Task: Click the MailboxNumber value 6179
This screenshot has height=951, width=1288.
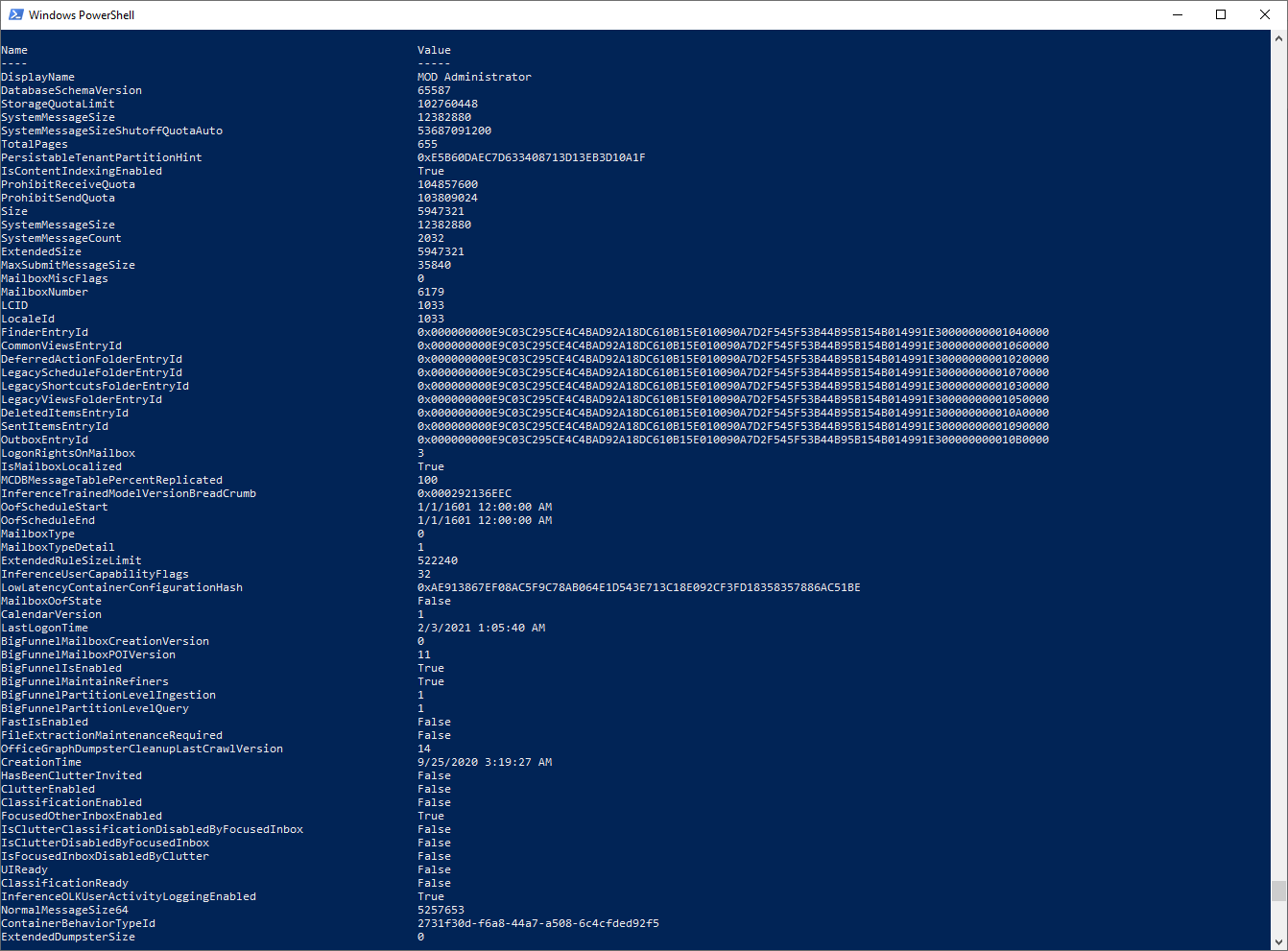Action: tap(430, 291)
